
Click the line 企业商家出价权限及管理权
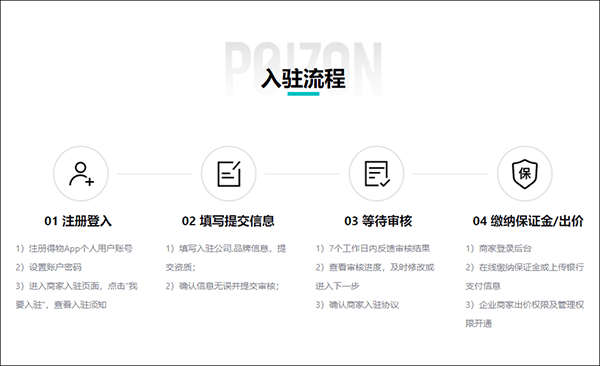coord(525,305)
